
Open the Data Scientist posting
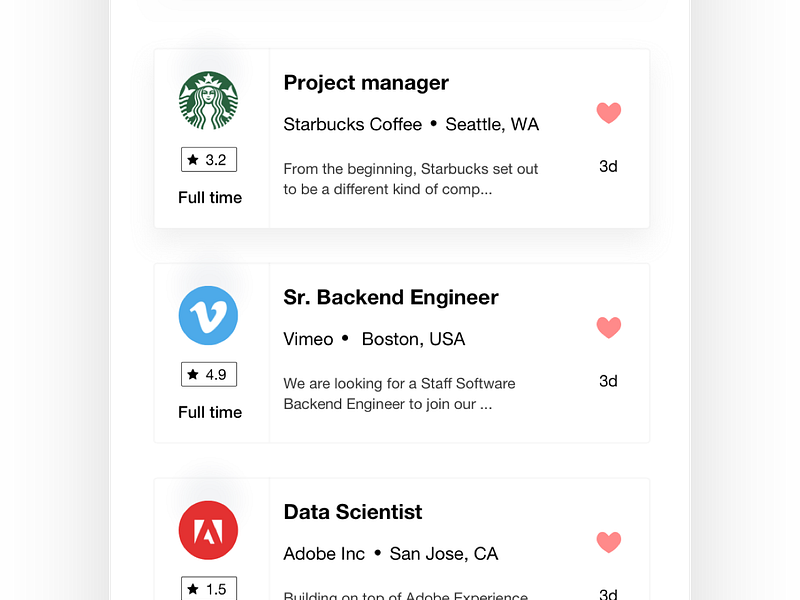click(x=352, y=511)
